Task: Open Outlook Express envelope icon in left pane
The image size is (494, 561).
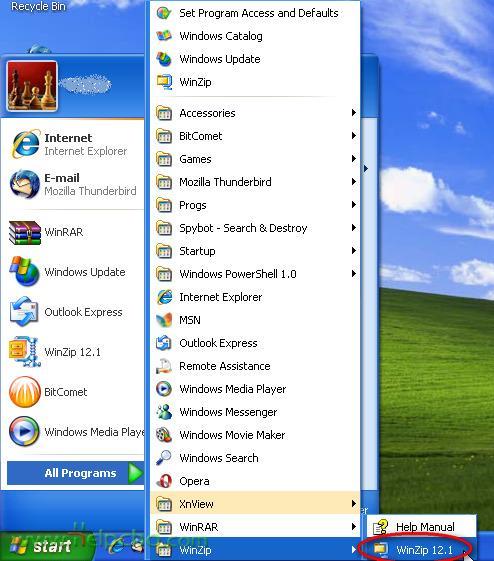Action: [24, 312]
